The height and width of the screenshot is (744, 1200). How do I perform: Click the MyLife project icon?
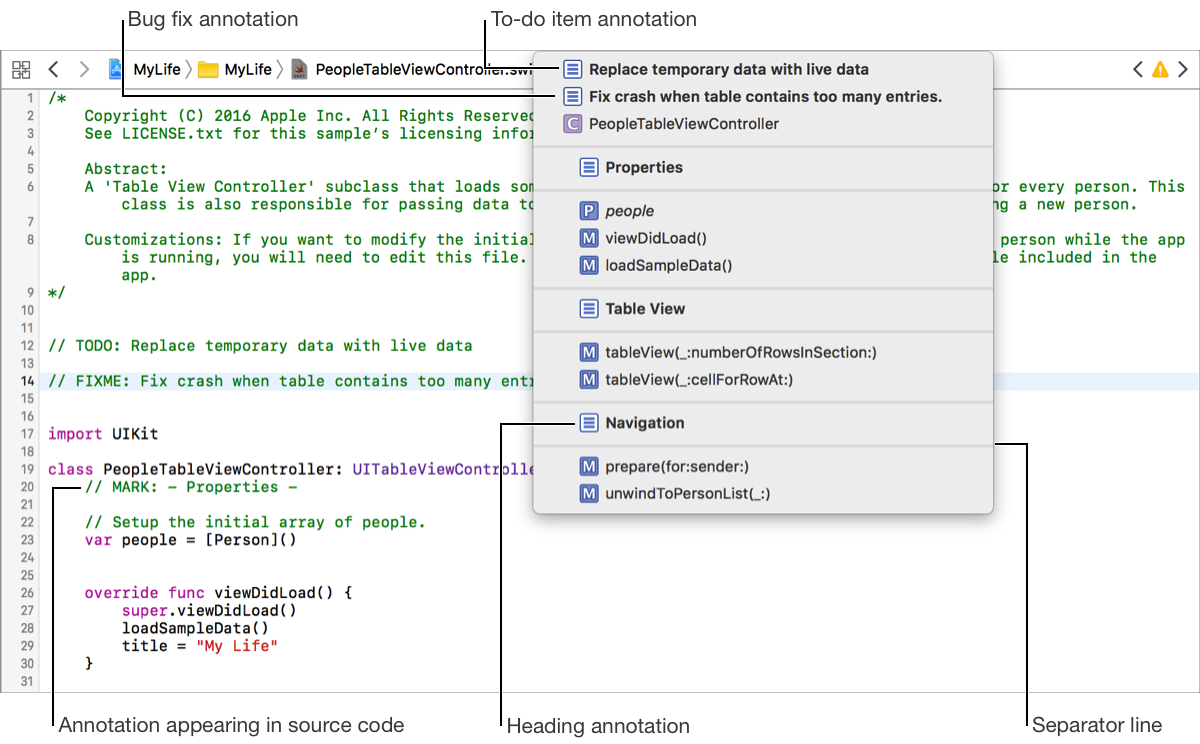pos(117,70)
